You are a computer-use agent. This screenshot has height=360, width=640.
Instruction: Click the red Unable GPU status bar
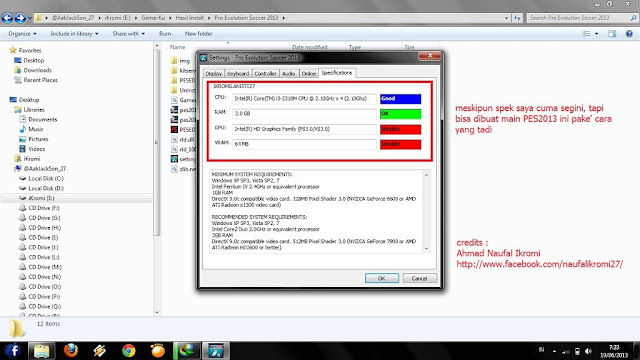pos(400,129)
